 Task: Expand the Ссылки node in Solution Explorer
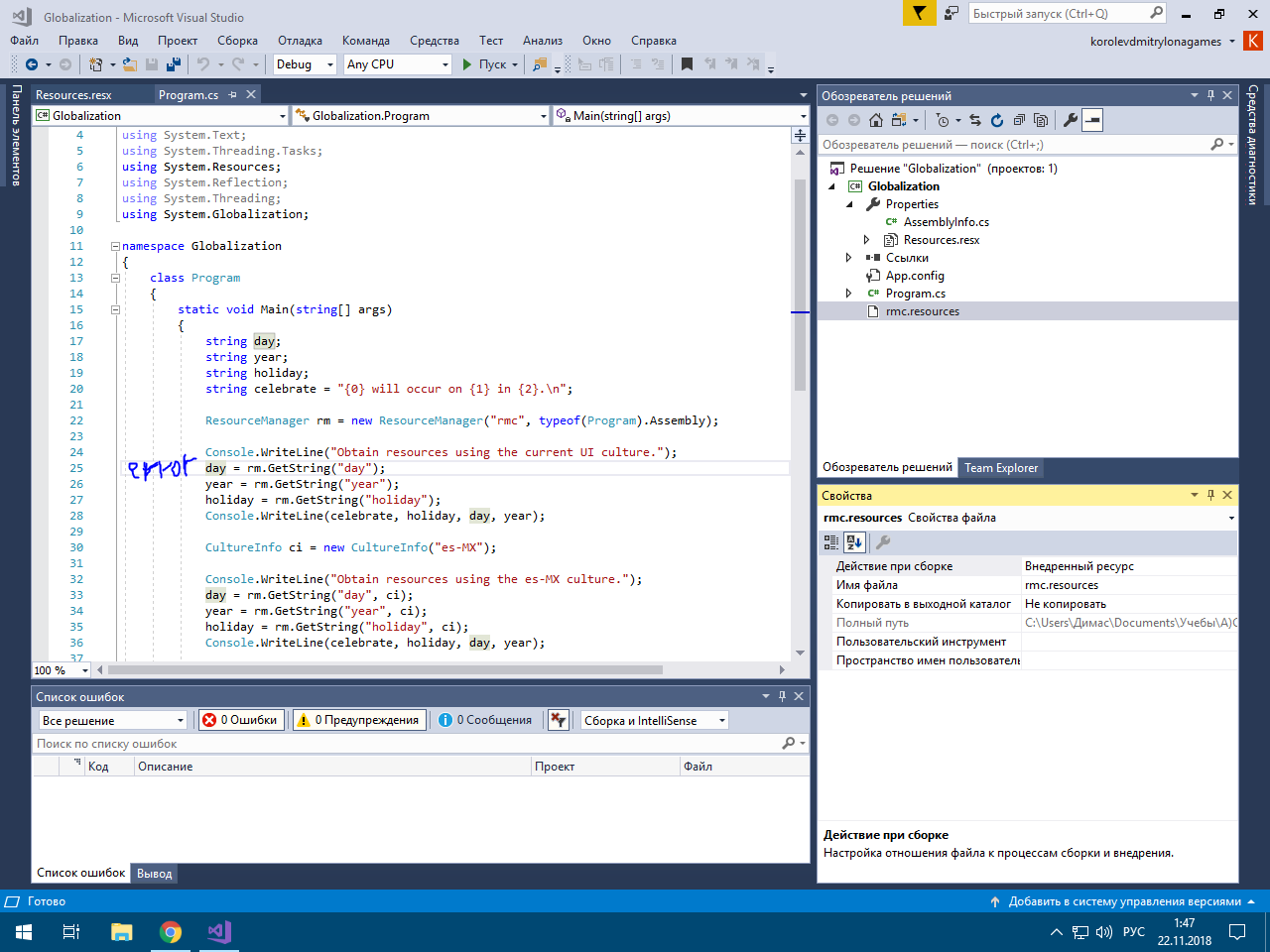tap(848, 258)
